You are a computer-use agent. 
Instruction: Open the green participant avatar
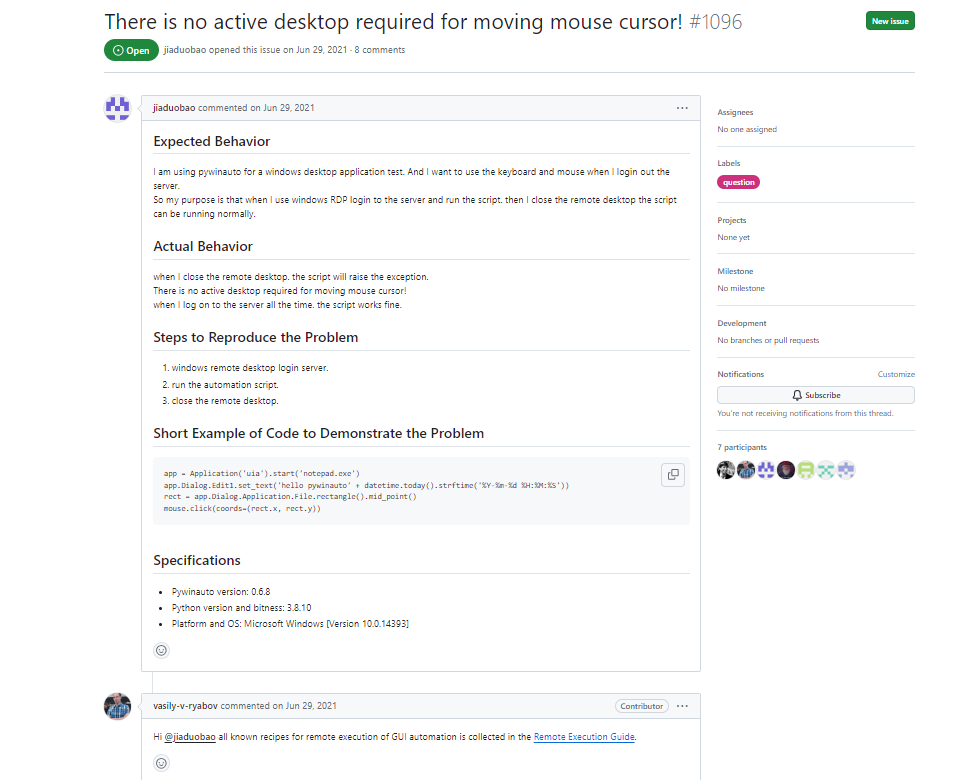tap(806, 470)
